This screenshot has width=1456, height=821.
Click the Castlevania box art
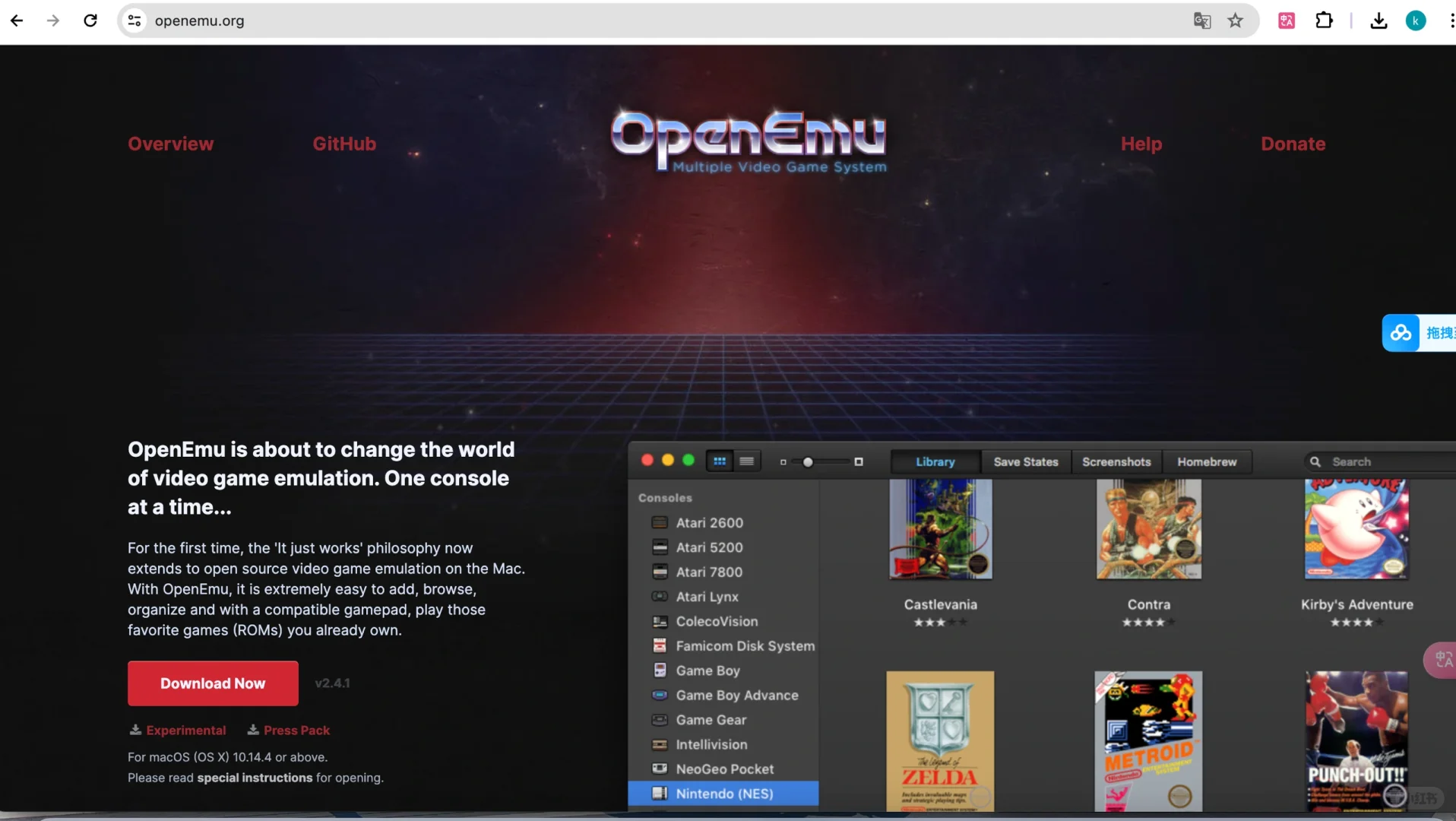(940, 529)
